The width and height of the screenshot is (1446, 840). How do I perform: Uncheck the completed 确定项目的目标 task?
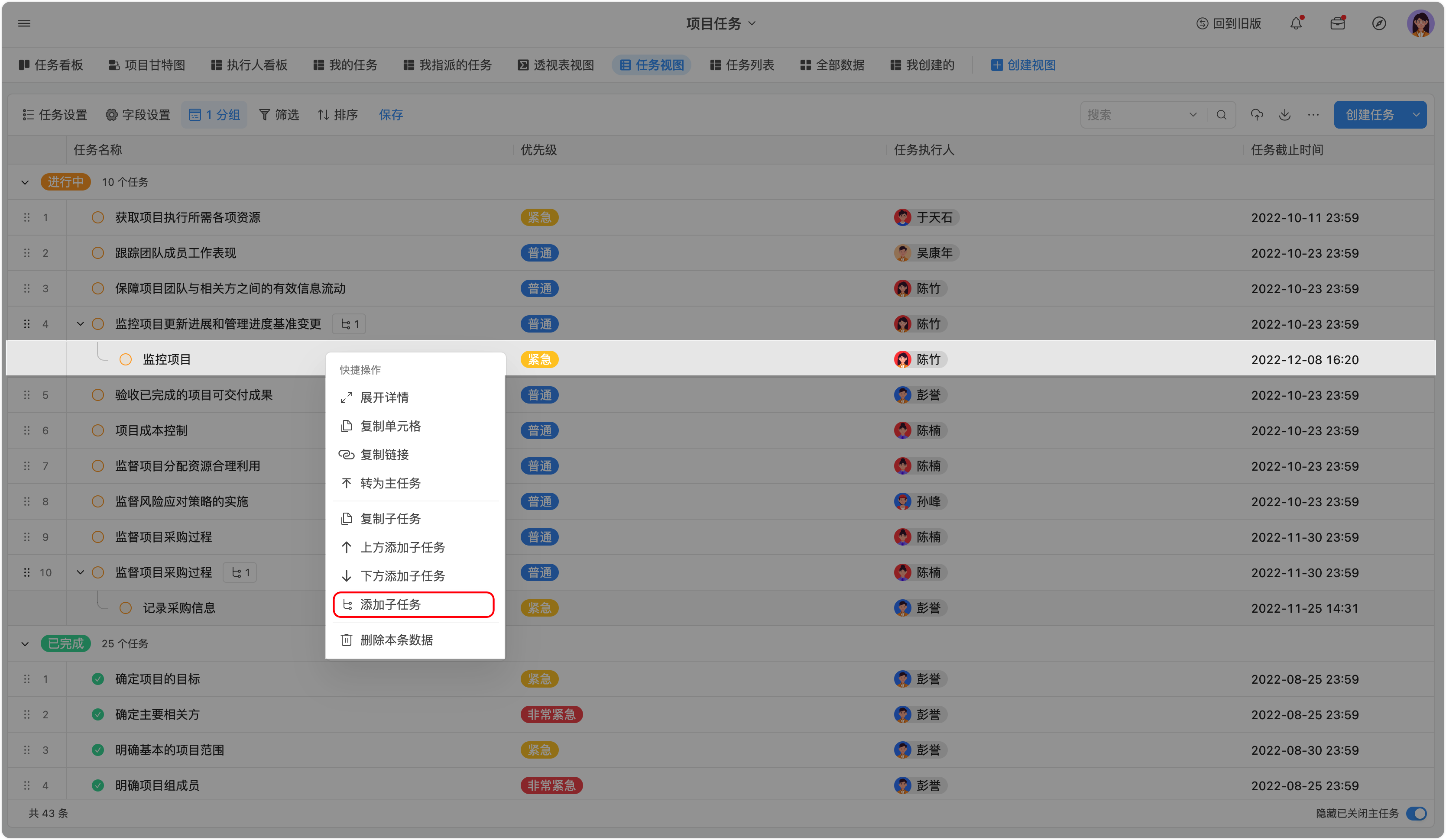[98, 679]
